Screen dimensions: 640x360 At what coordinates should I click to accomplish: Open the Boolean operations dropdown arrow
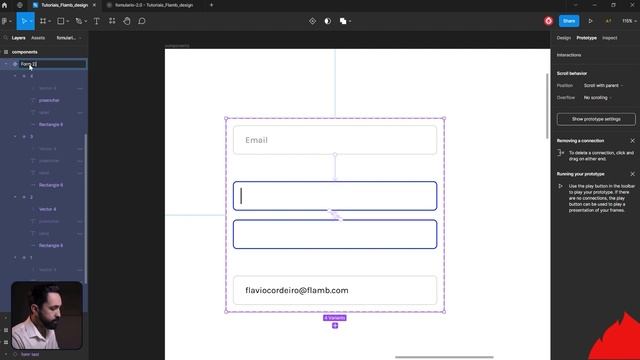tap(350, 21)
